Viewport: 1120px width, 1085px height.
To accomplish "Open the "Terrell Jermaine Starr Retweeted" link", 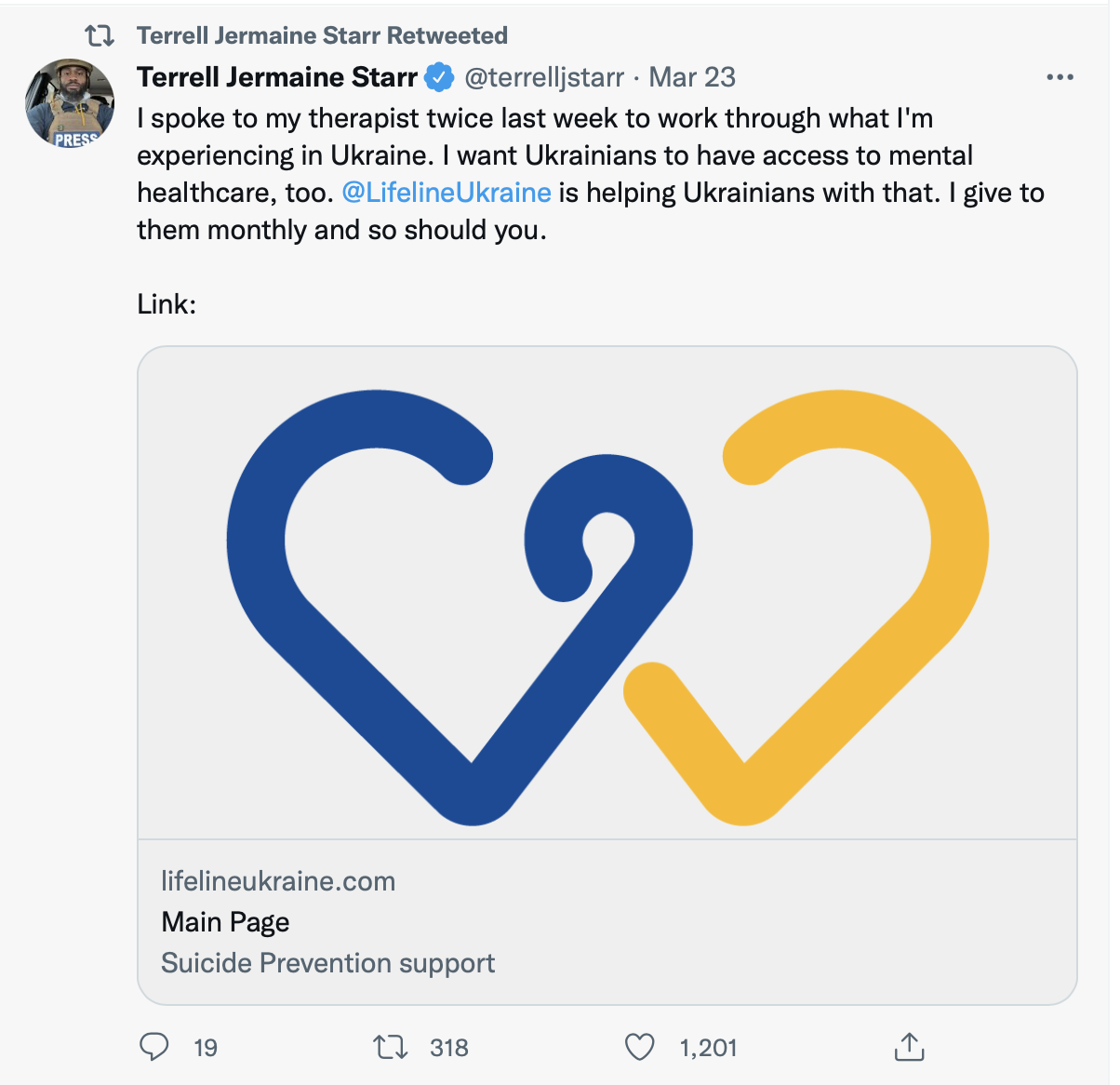I will 322,36.
